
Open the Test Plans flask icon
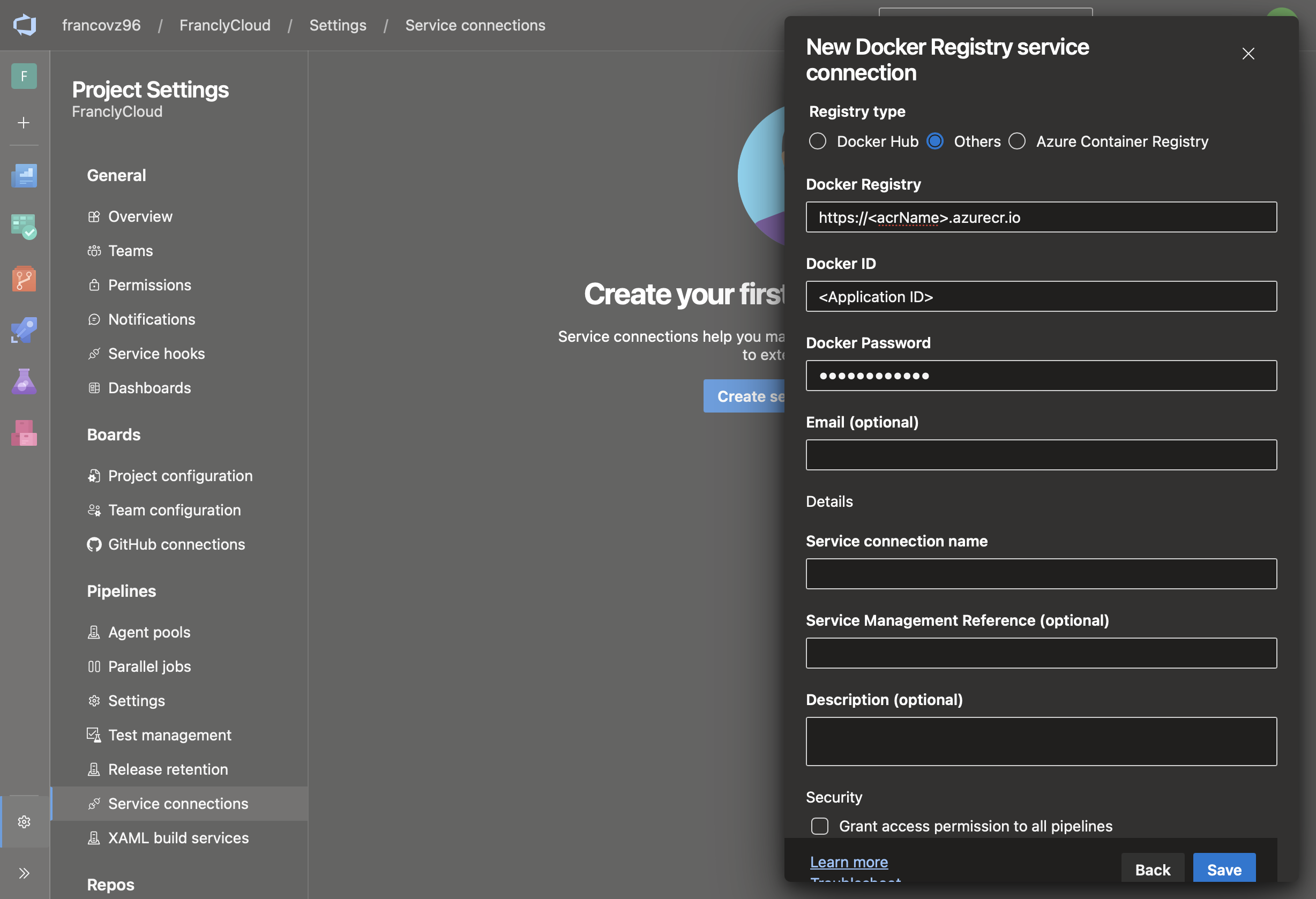[24, 381]
